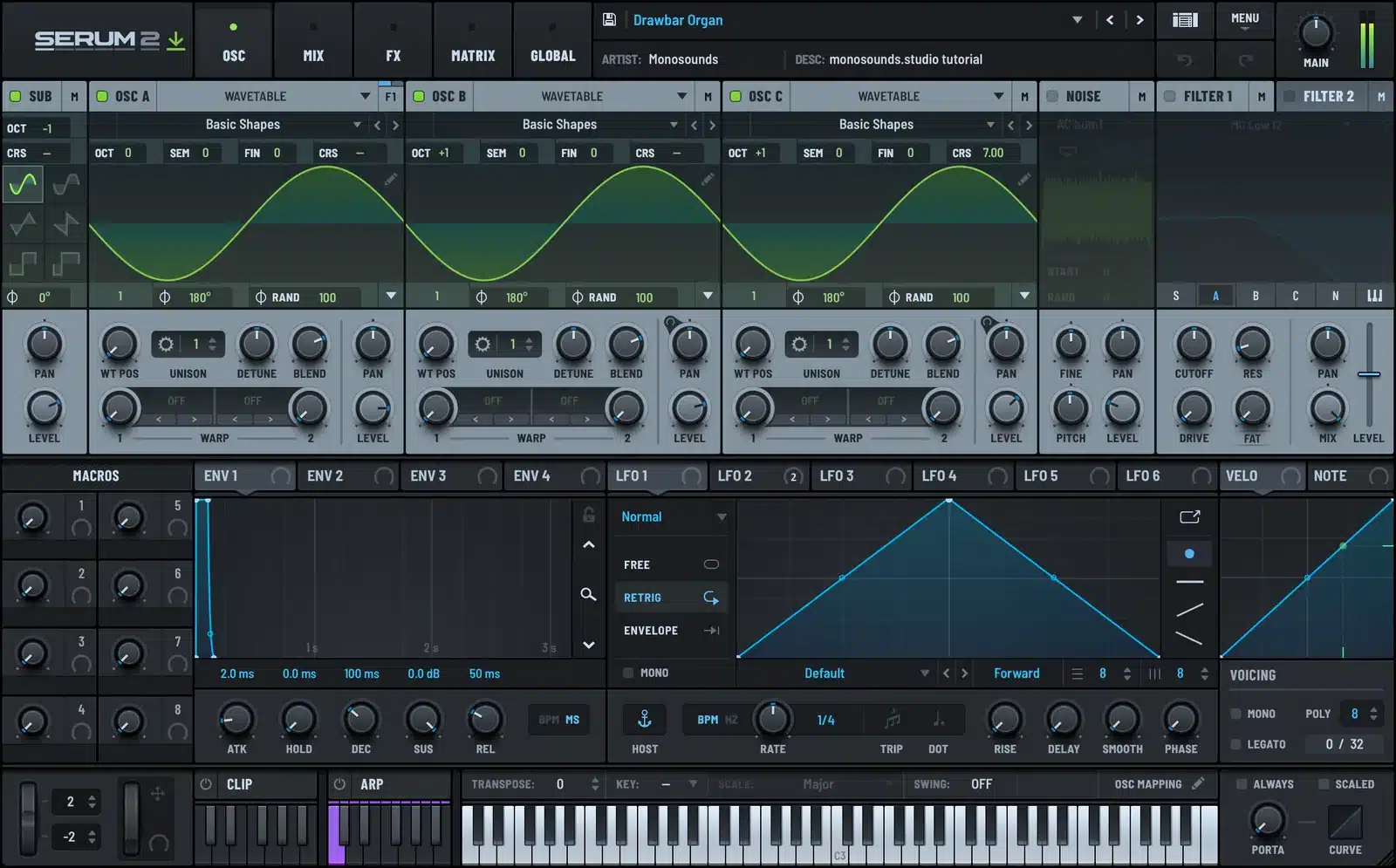
Task: Click the TRANSPOSE value stepper
Action: [595, 784]
